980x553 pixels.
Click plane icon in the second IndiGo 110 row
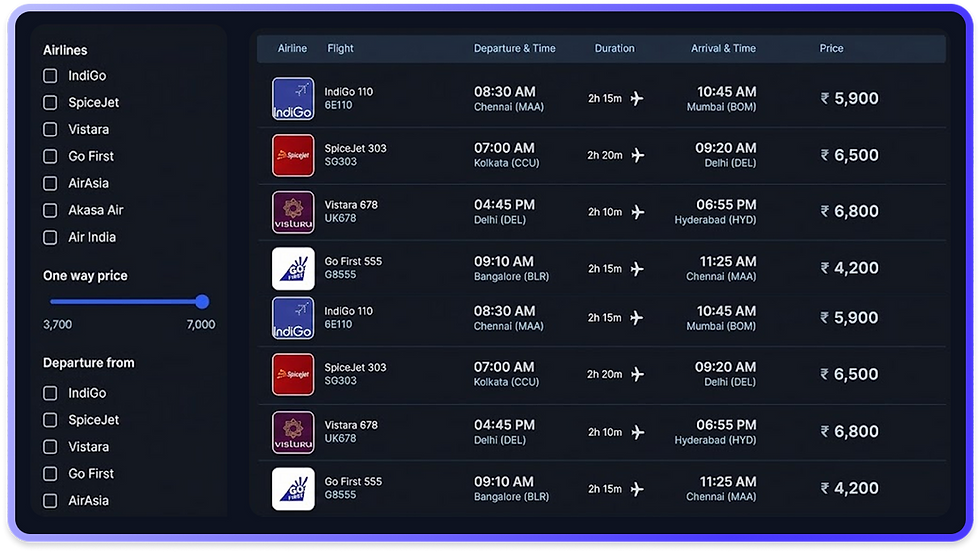(637, 317)
